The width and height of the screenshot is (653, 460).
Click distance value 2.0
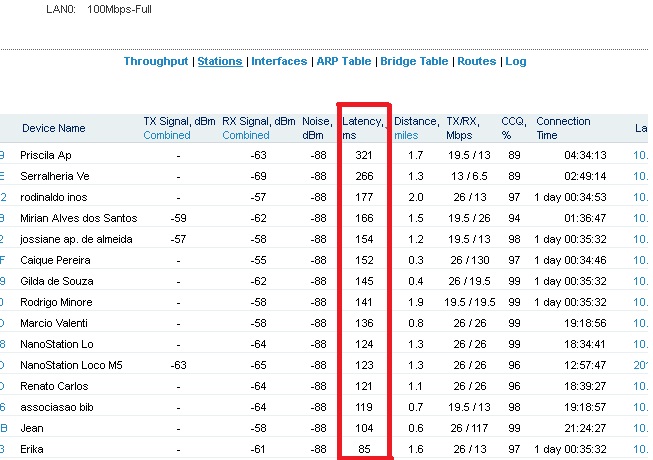click(416, 197)
